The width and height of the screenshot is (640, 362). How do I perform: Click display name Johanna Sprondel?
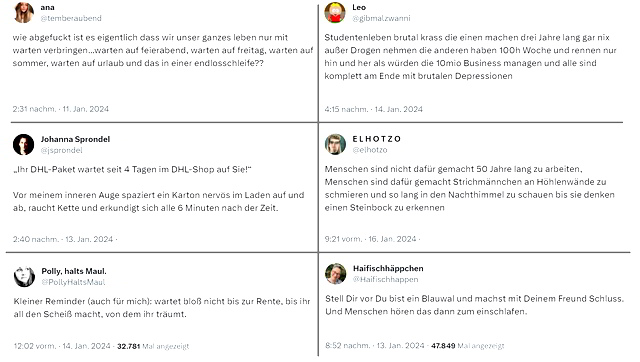coord(76,139)
